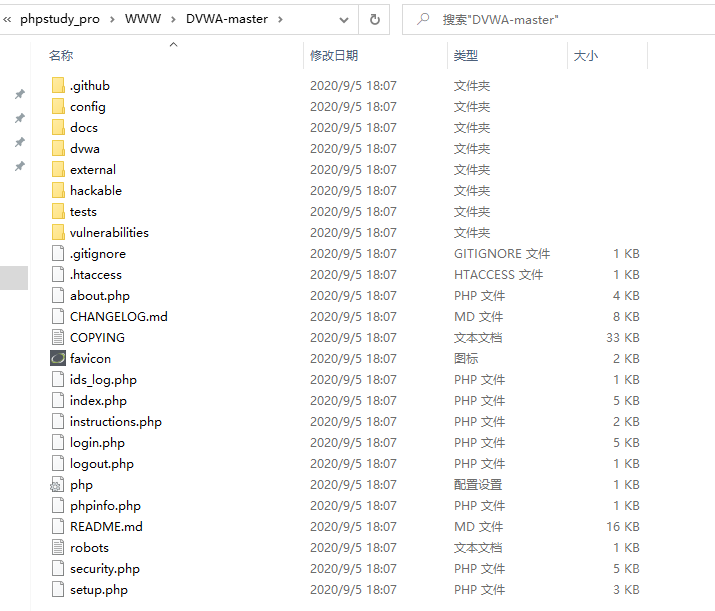Click the README.md file icon
715x611 pixels.
click(58, 526)
